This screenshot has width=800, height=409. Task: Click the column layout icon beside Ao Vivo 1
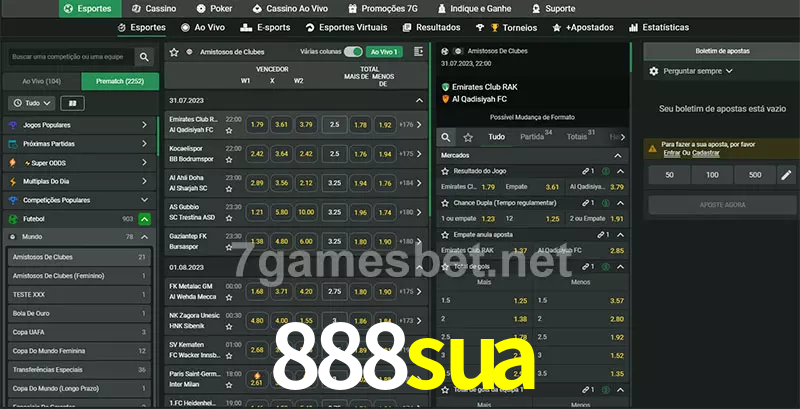[416, 51]
